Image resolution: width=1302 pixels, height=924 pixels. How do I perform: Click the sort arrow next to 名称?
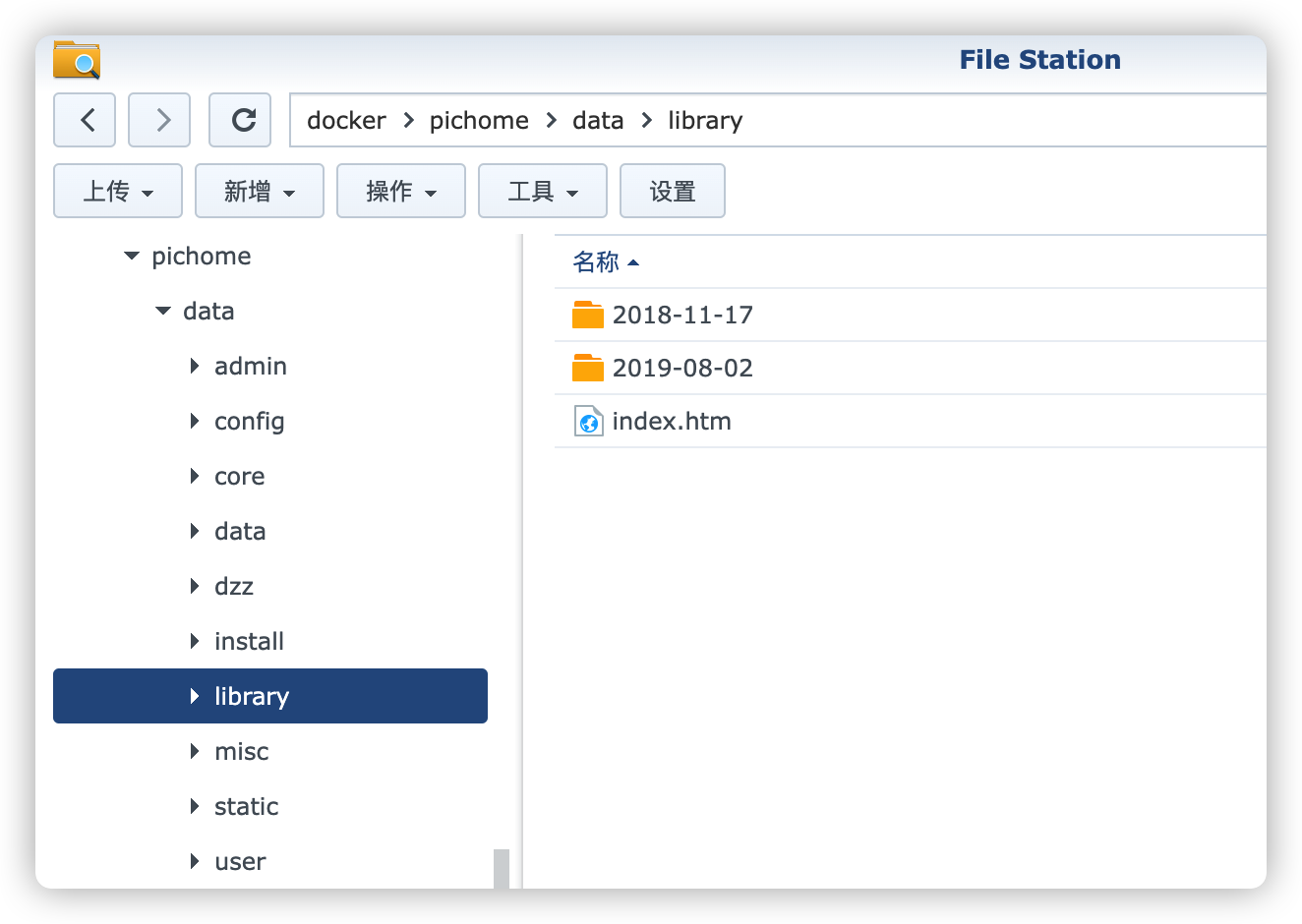[x=633, y=262]
